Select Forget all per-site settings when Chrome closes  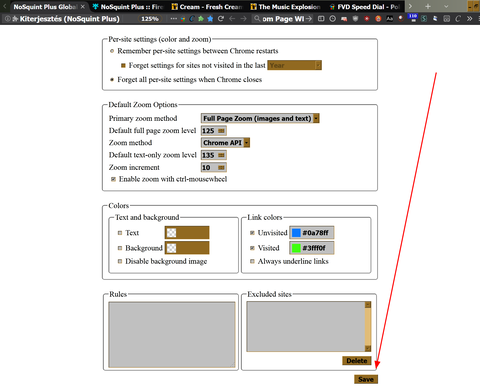[x=112, y=80]
